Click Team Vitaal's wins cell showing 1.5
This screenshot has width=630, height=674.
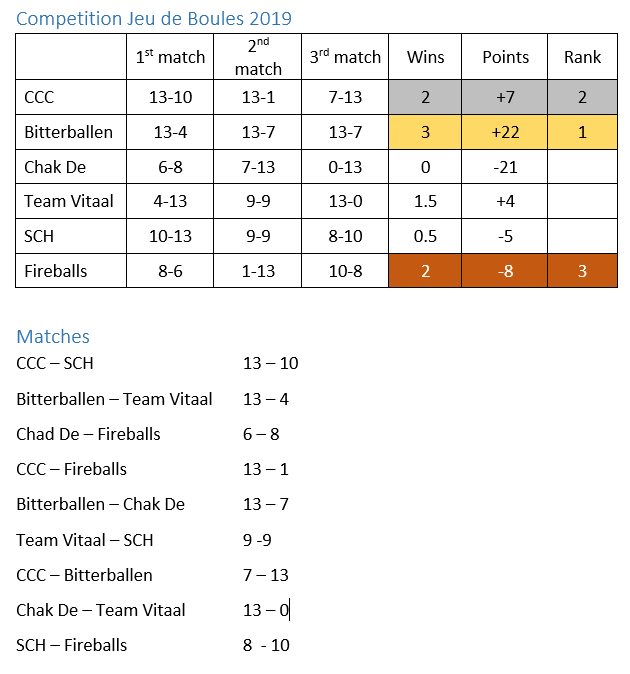[425, 201]
